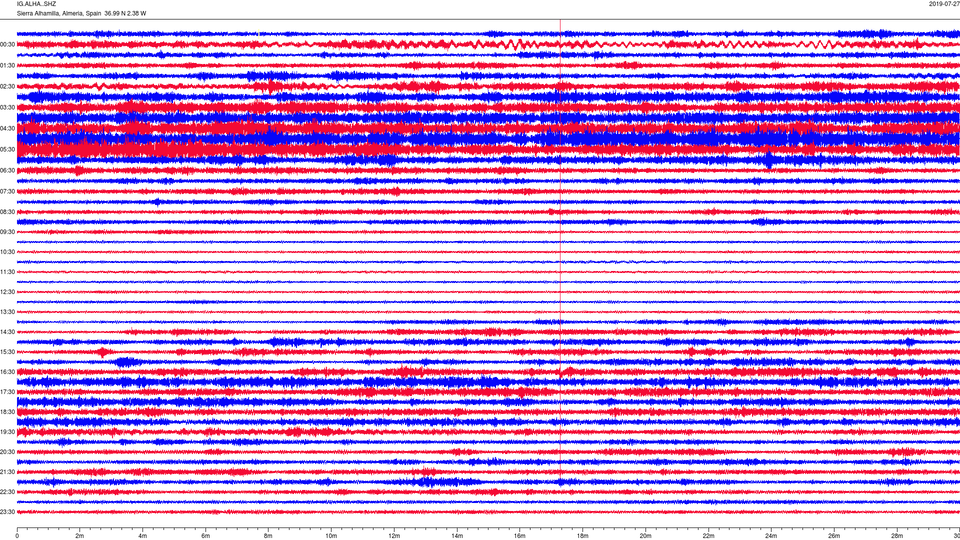Select the 23:30 time row label

click(7, 512)
